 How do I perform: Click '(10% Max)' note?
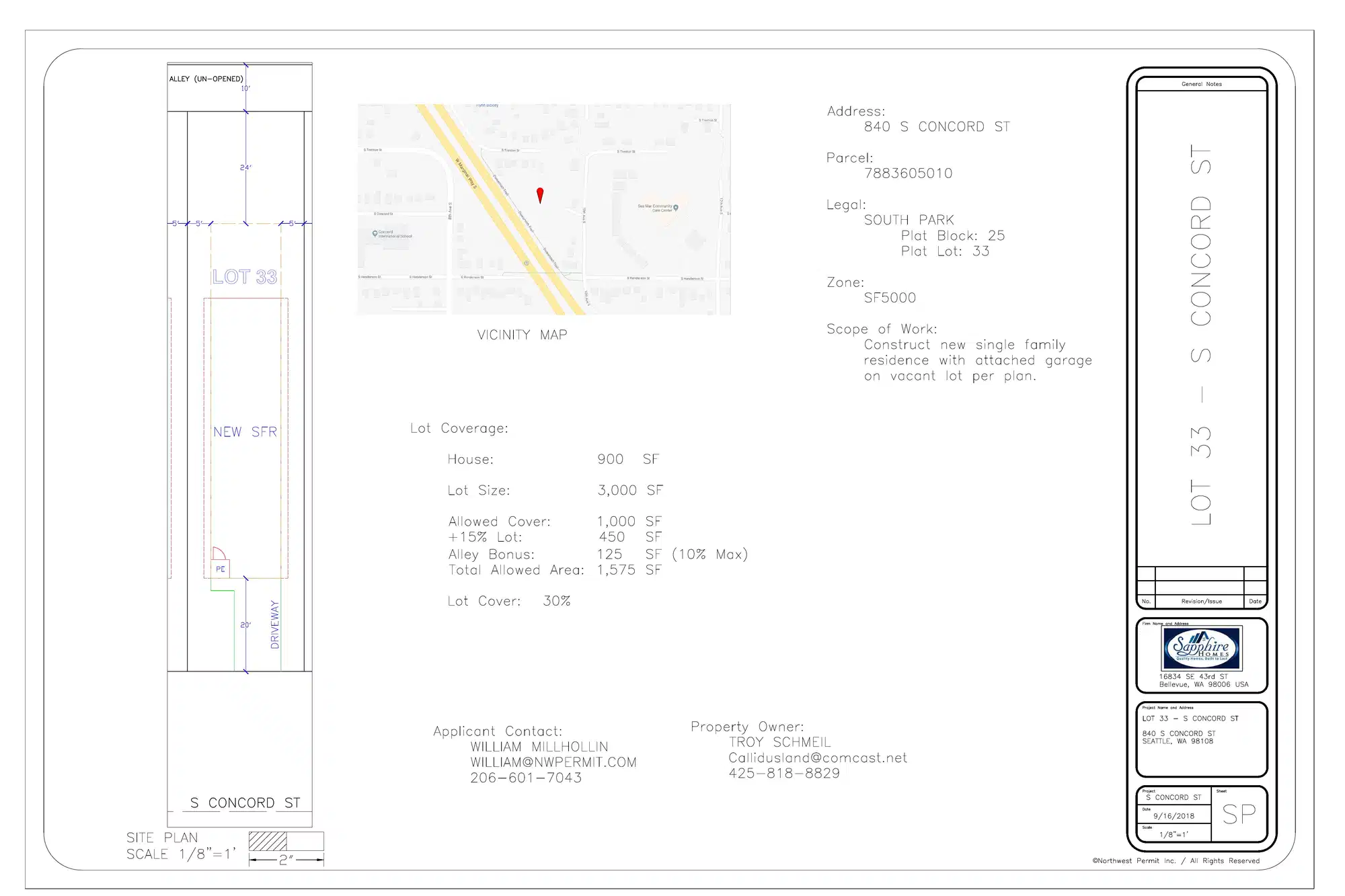coord(709,555)
